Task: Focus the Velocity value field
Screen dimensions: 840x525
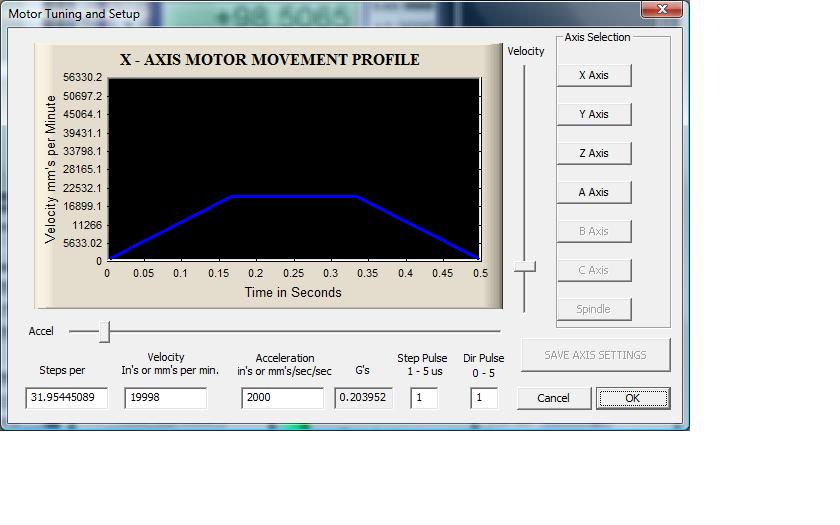Action: 165,398
